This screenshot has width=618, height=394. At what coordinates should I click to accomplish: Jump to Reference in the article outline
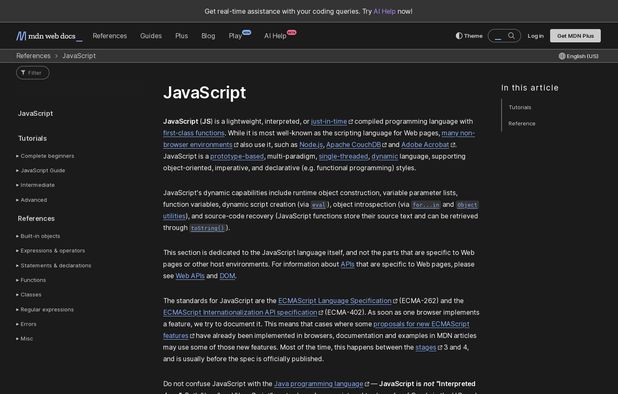tap(521, 124)
